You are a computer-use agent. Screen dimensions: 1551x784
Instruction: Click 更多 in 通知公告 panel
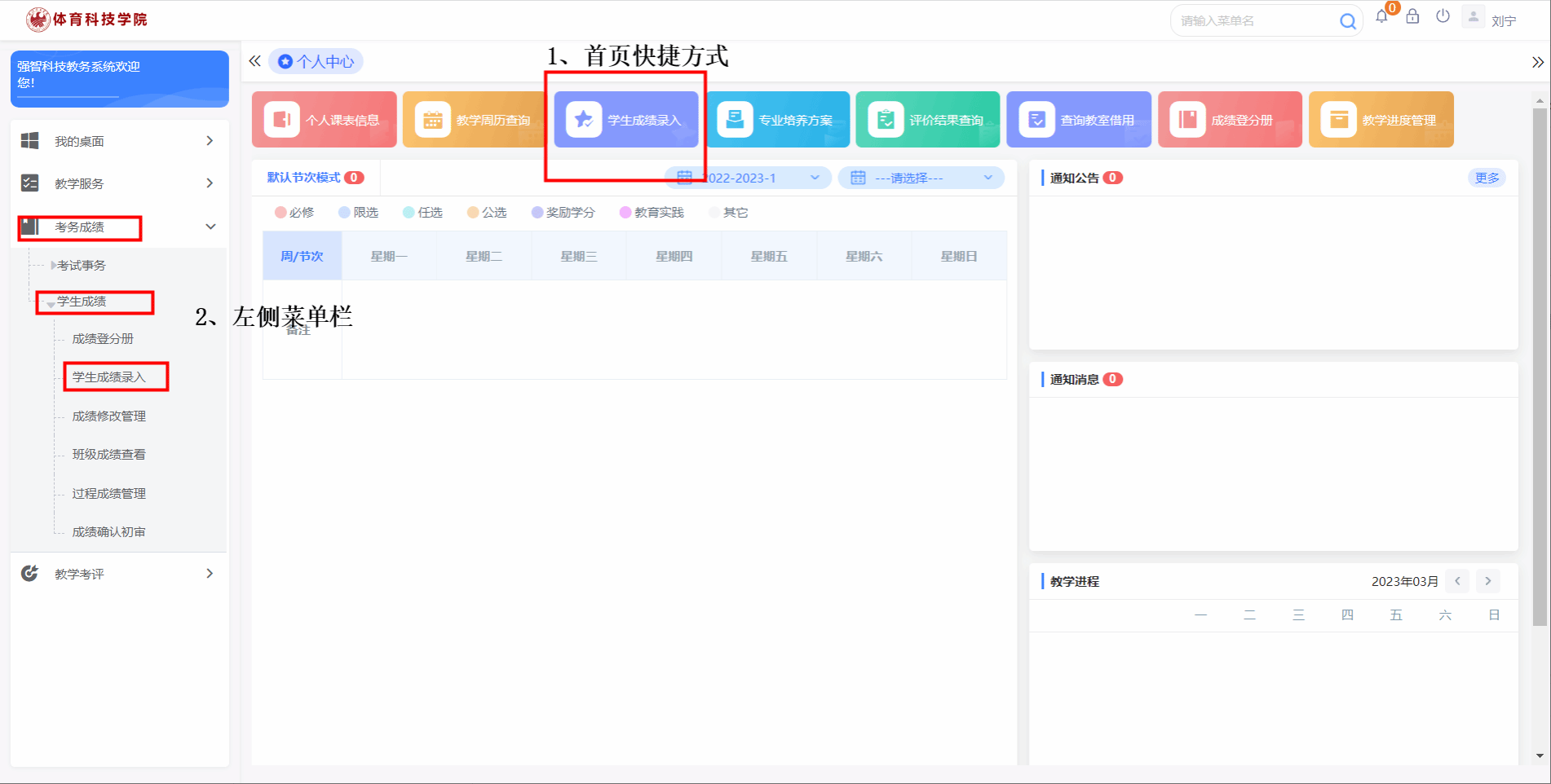point(1486,178)
